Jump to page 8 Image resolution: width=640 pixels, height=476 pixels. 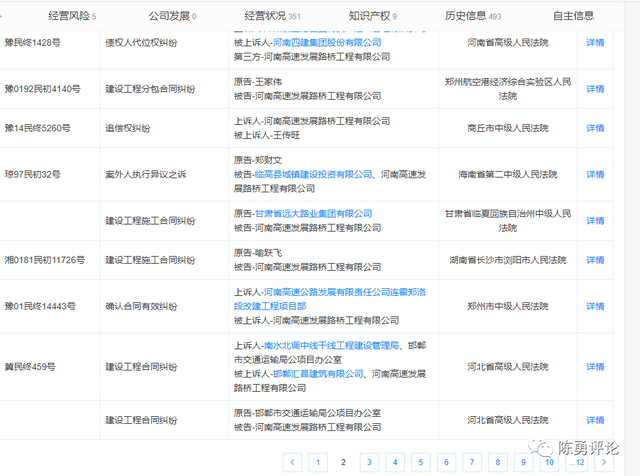(498, 462)
